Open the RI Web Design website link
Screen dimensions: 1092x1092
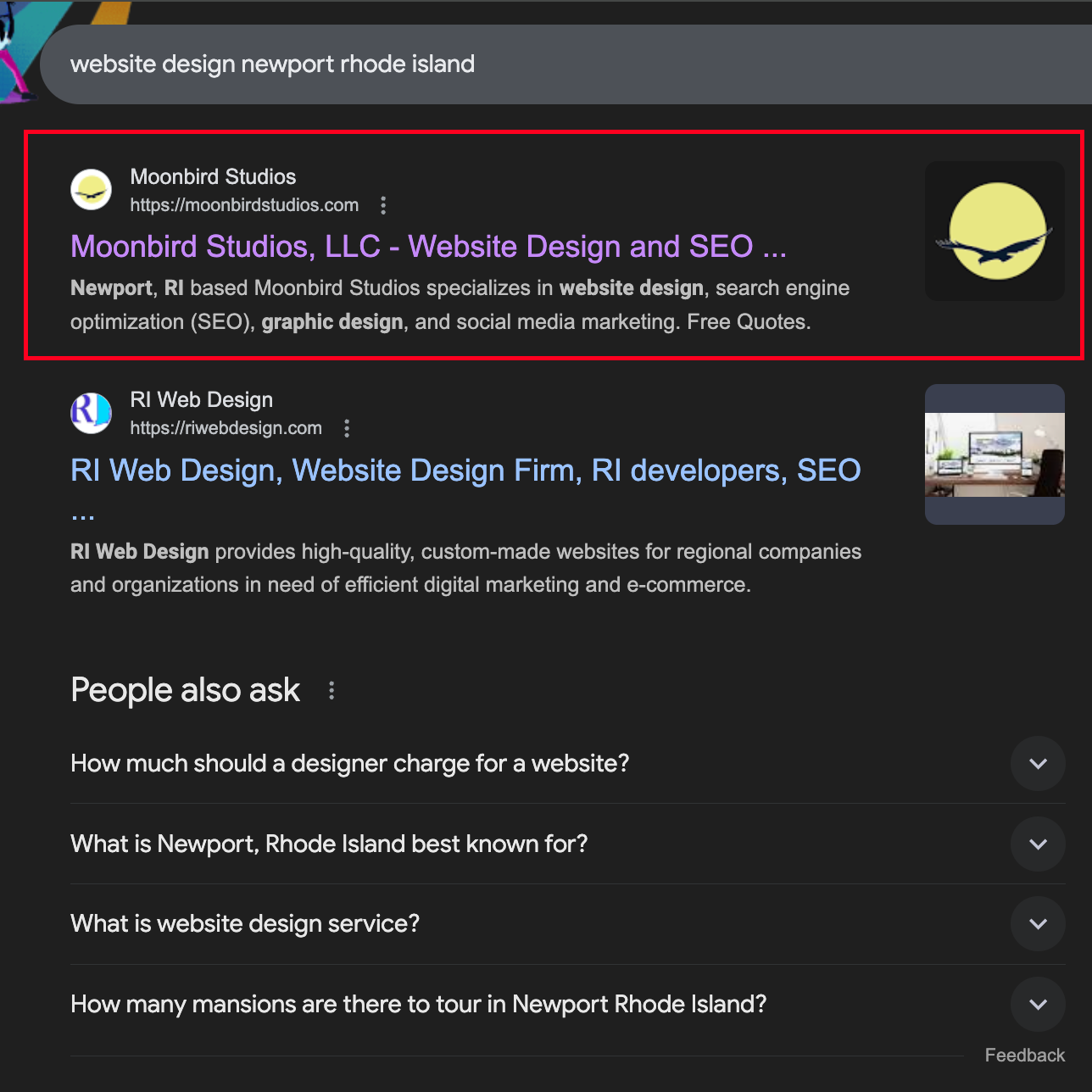click(x=465, y=470)
